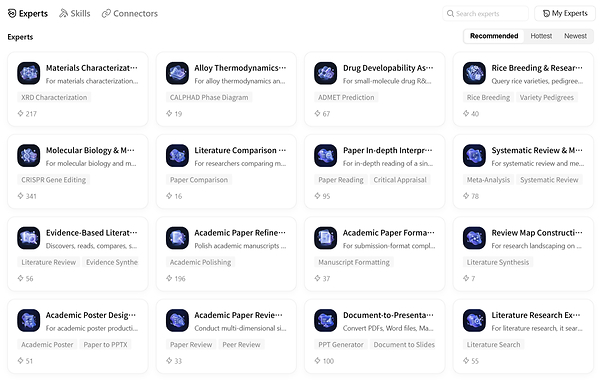Click the PPT Generator tag

tap(341, 344)
